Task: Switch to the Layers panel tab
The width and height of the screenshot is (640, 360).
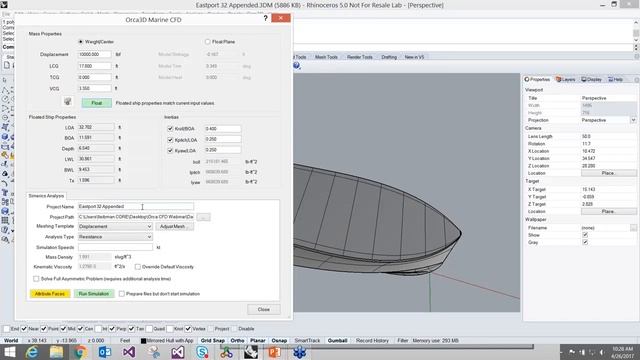Action: coord(566,79)
